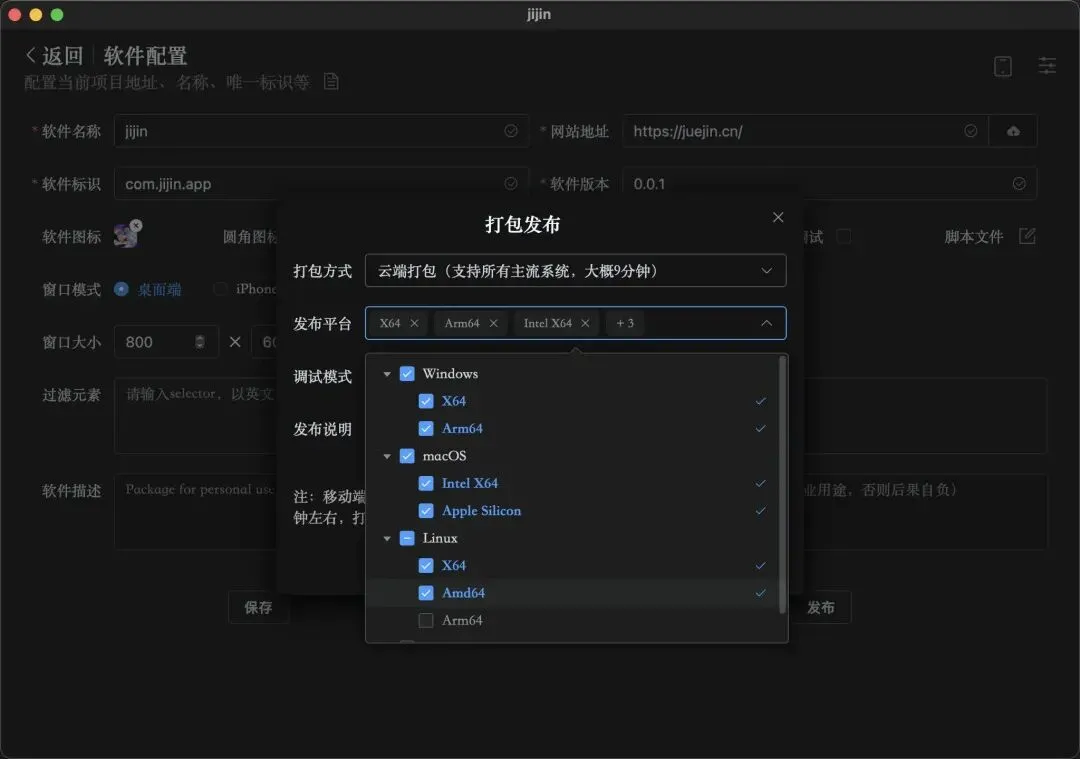Screen dimensions: 1080x759
Task: Select the Amd64 option under Linux
Action: (x=463, y=593)
